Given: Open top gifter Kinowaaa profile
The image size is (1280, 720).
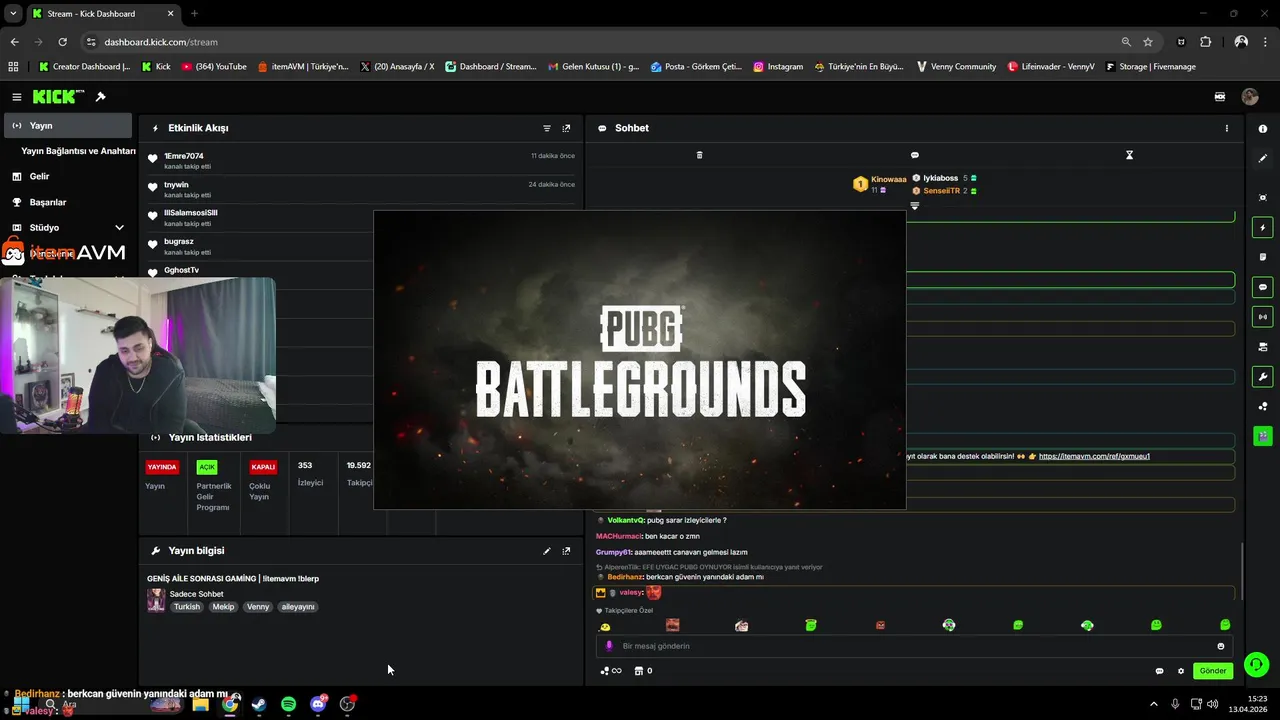Looking at the screenshot, I should 888,179.
